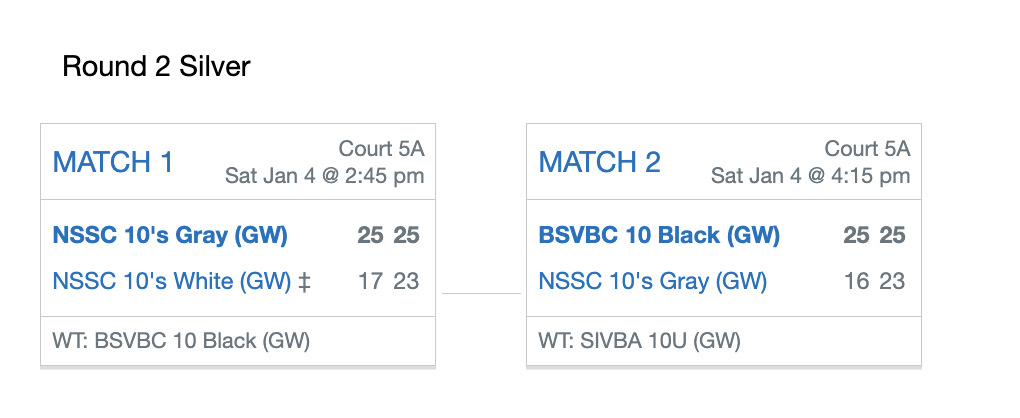
Task: Click the score 17 in Match 1
Action: pos(370,281)
